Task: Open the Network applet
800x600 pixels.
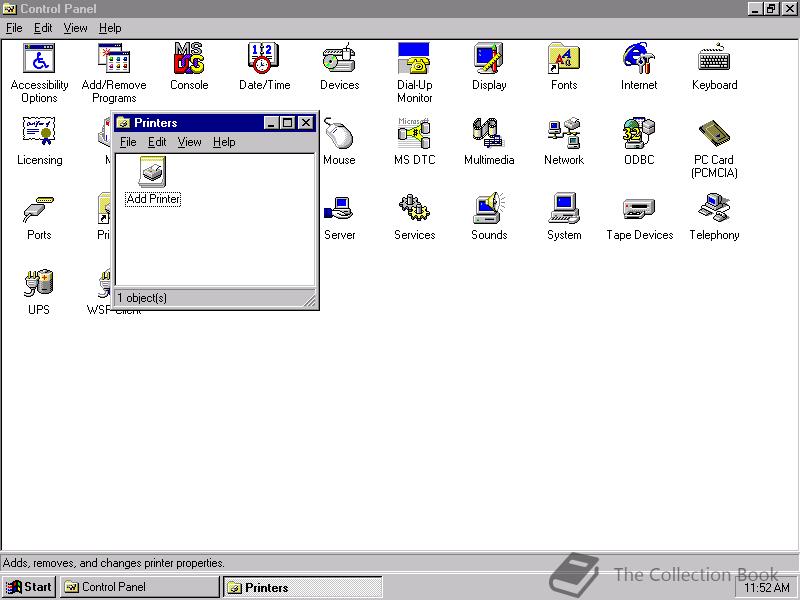Action: click(x=564, y=141)
